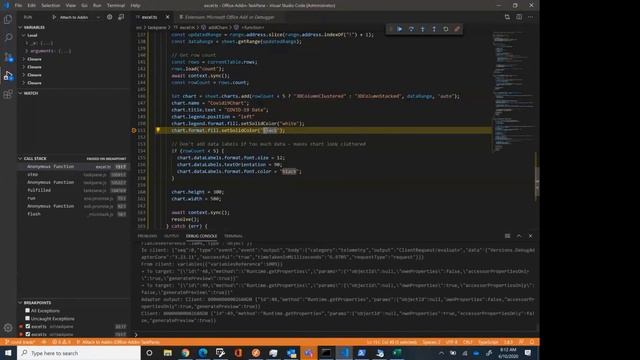Open the Search view in activity bar

pos(8,38)
